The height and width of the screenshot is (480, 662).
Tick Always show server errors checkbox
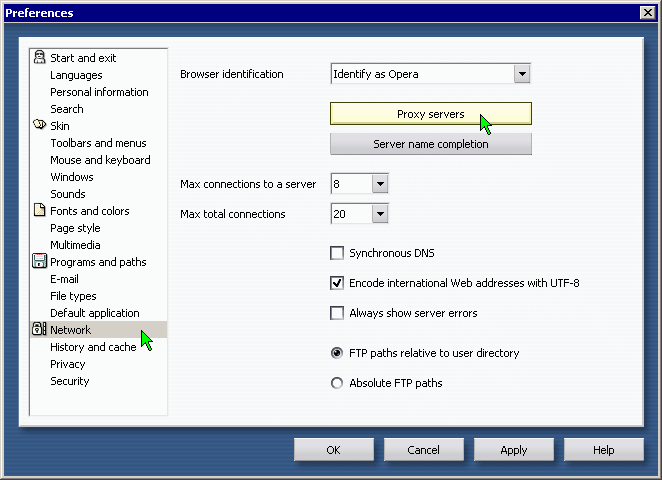point(336,313)
